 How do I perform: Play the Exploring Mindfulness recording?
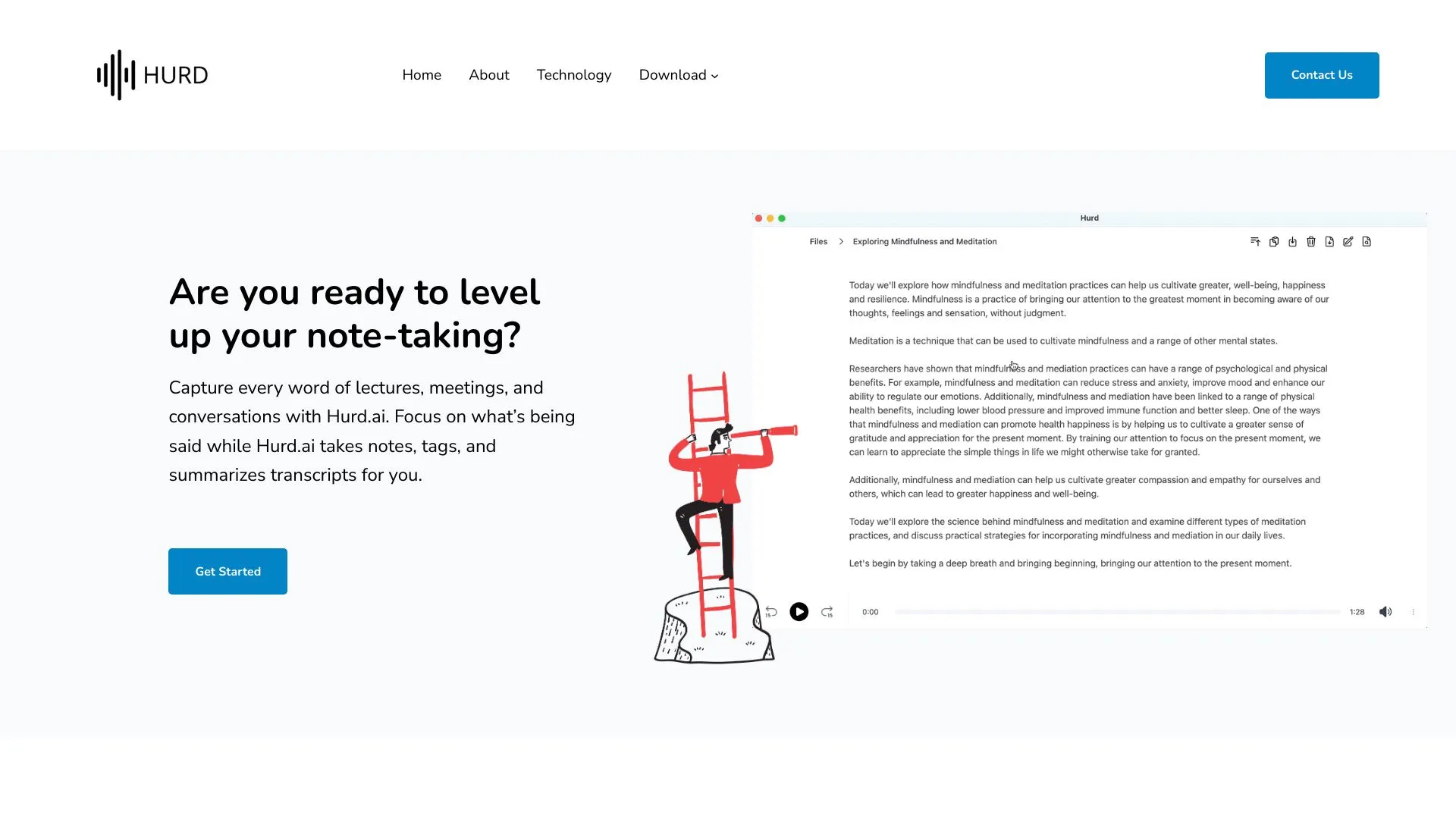[x=799, y=611]
